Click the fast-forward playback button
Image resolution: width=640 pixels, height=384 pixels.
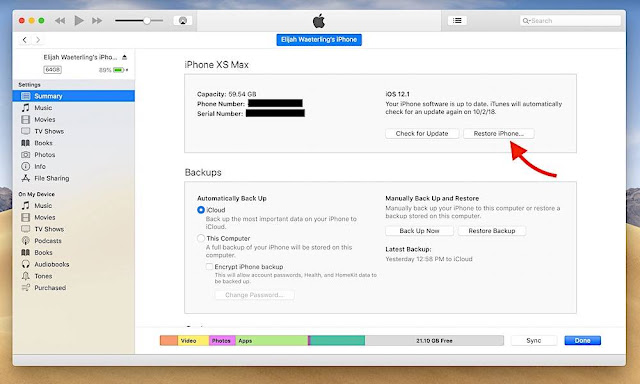[x=97, y=20]
